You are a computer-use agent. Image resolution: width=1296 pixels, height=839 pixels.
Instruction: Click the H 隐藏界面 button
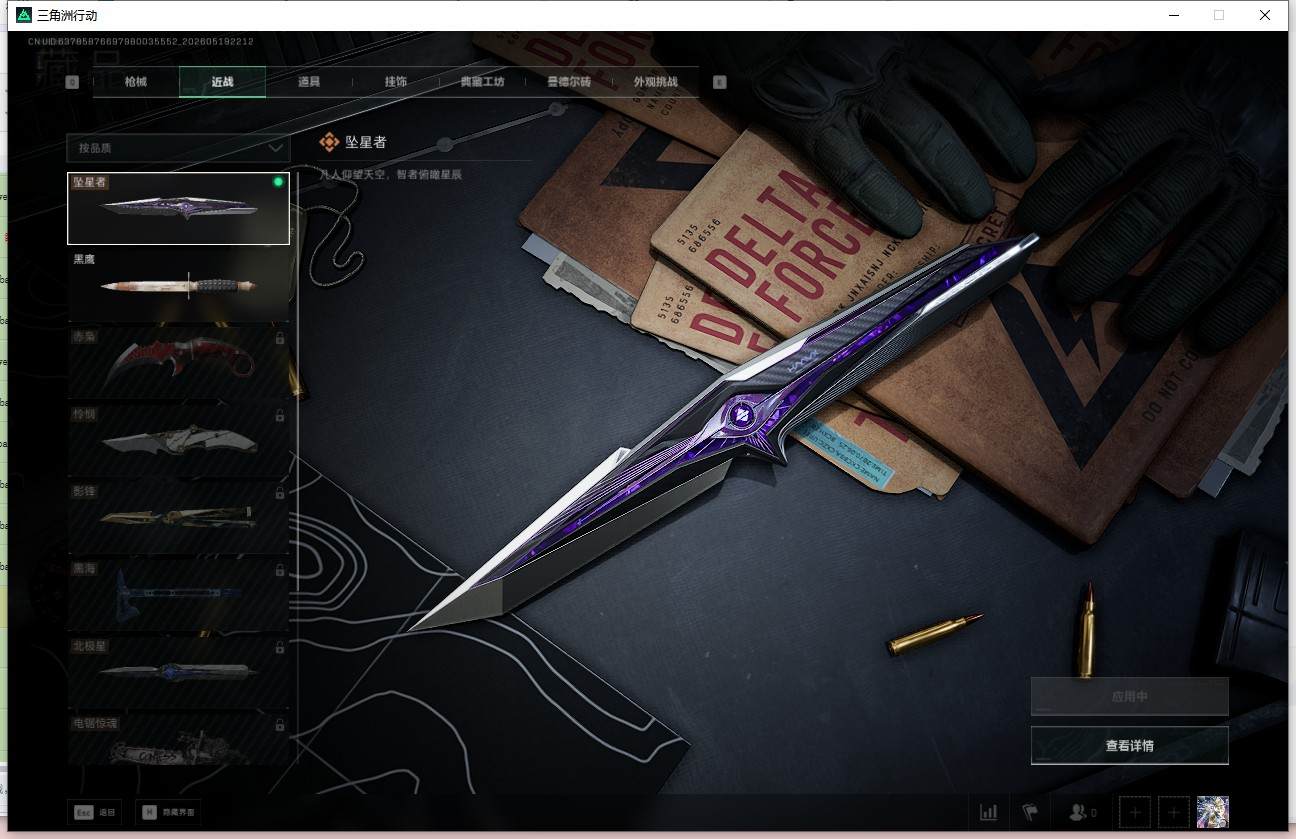tap(168, 812)
